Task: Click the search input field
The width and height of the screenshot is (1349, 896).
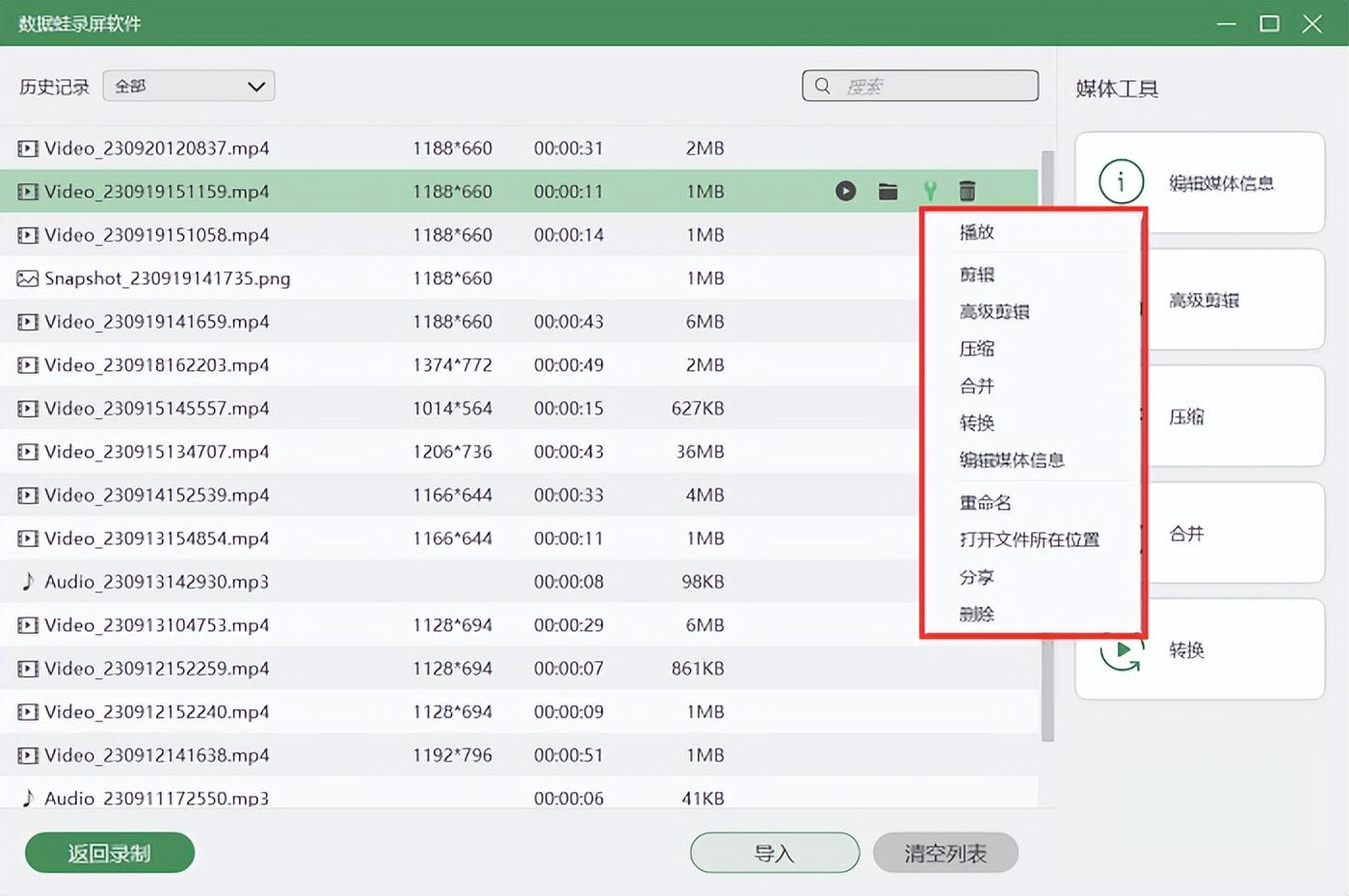Action: (920, 86)
